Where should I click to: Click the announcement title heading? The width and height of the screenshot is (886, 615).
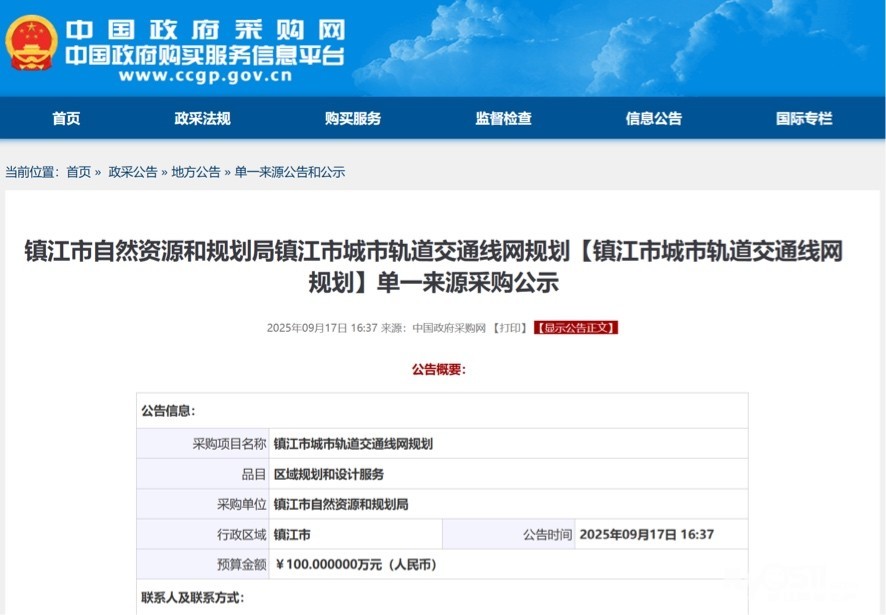pyautogui.click(x=434, y=267)
